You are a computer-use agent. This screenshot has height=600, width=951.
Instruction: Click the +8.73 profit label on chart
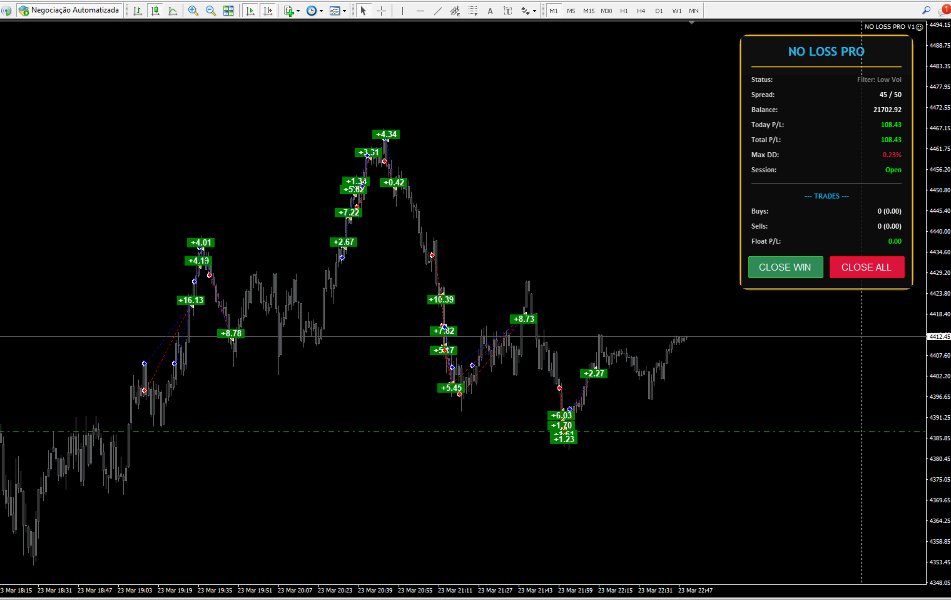coord(523,319)
